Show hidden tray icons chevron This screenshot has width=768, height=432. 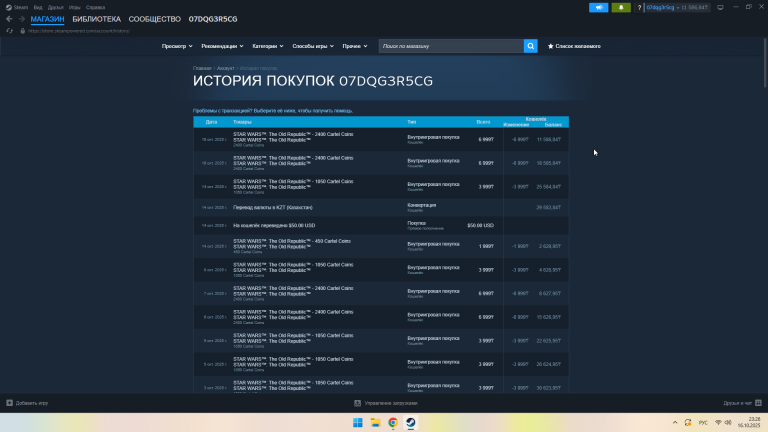(x=675, y=423)
